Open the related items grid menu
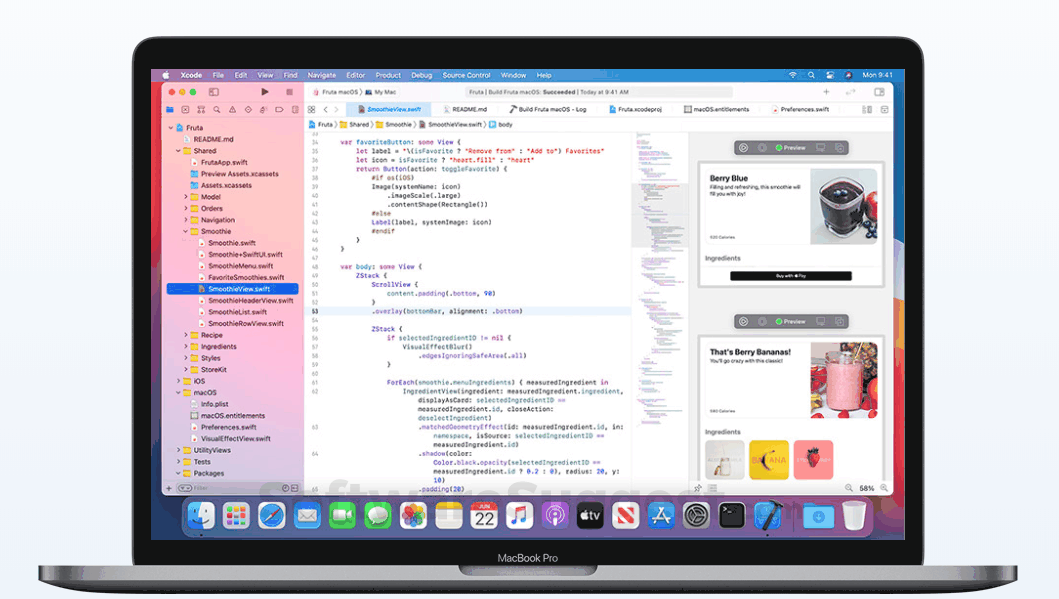Viewport: 1059px width, 599px height. click(x=311, y=109)
